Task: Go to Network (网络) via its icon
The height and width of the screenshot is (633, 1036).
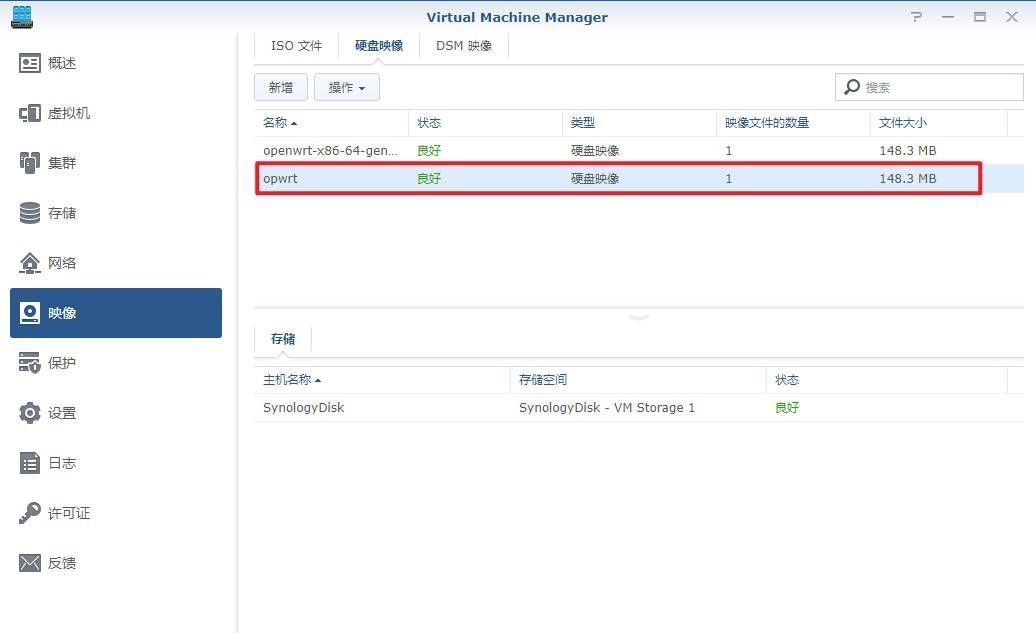Action: point(30,263)
